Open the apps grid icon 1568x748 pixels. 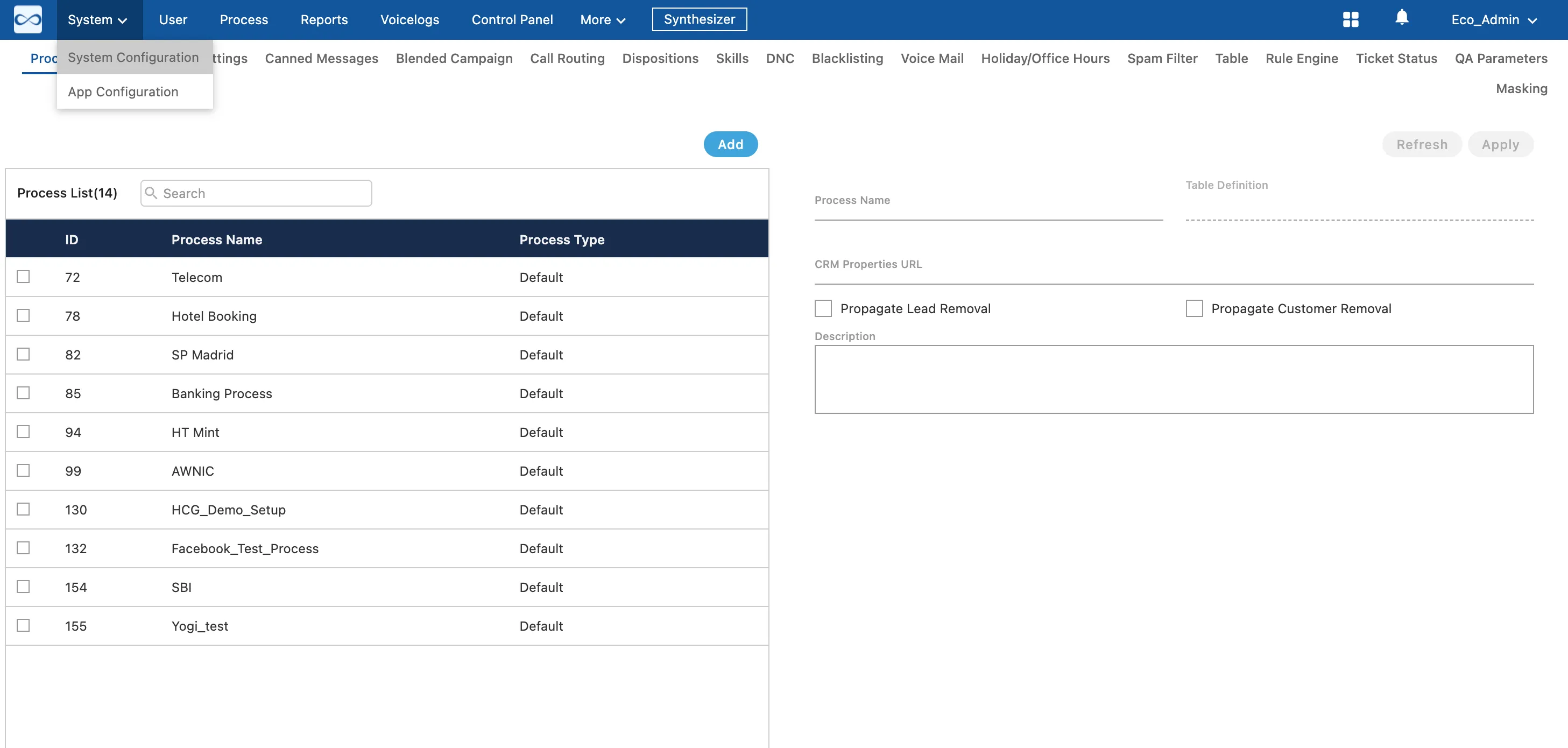coord(1350,19)
